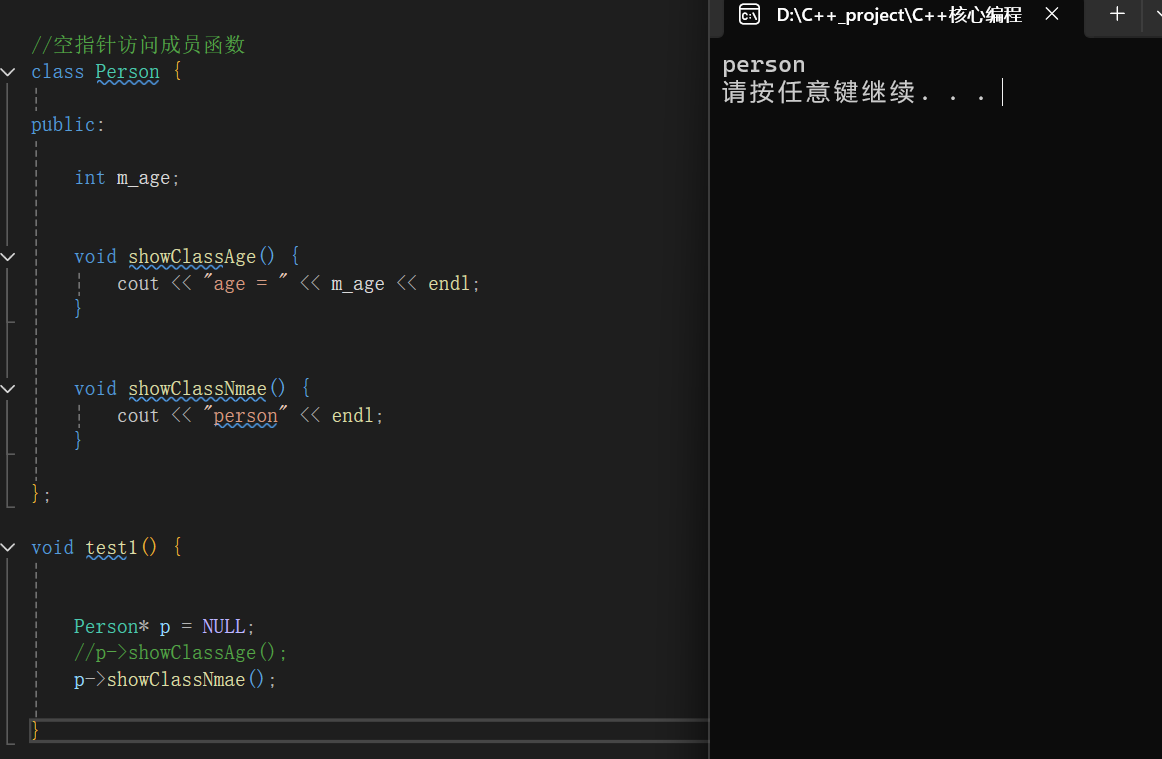
Task: Click the class keyword
Action: (x=58, y=72)
